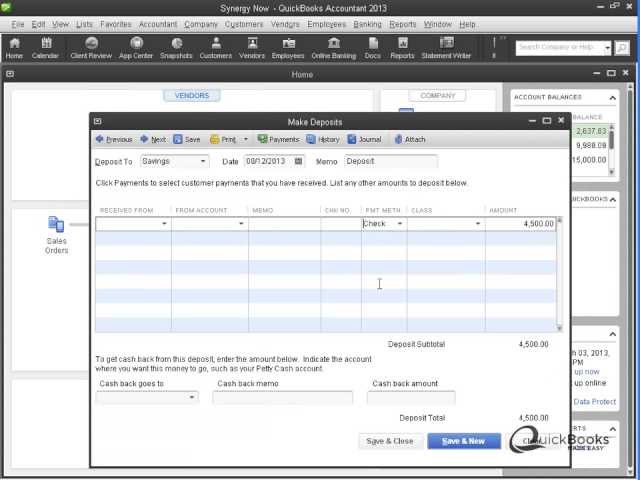Open the Calendar icon
This screenshot has width=640, height=480.
pos(45,48)
